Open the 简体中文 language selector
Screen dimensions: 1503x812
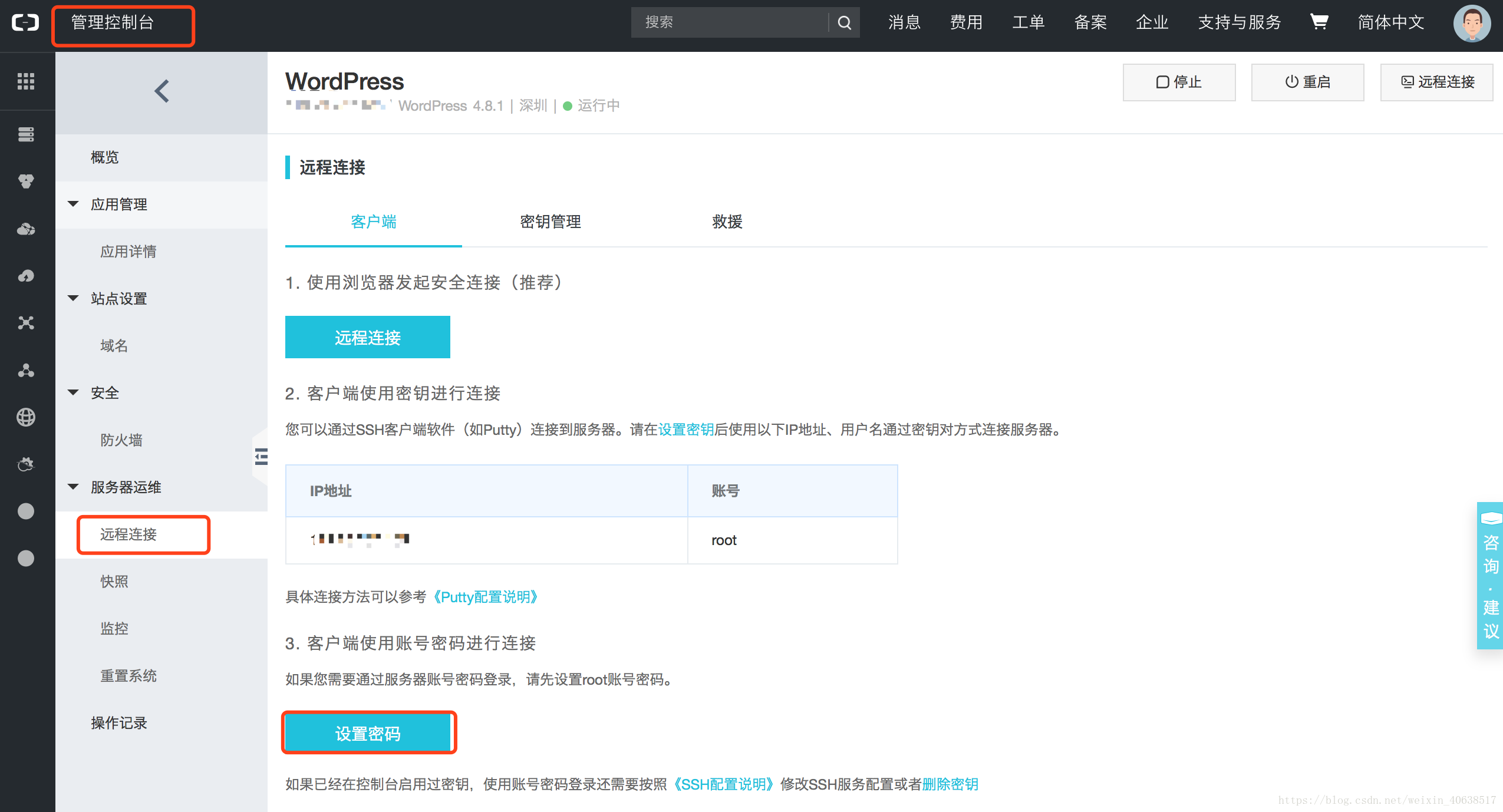click(x=1391, y=22)
